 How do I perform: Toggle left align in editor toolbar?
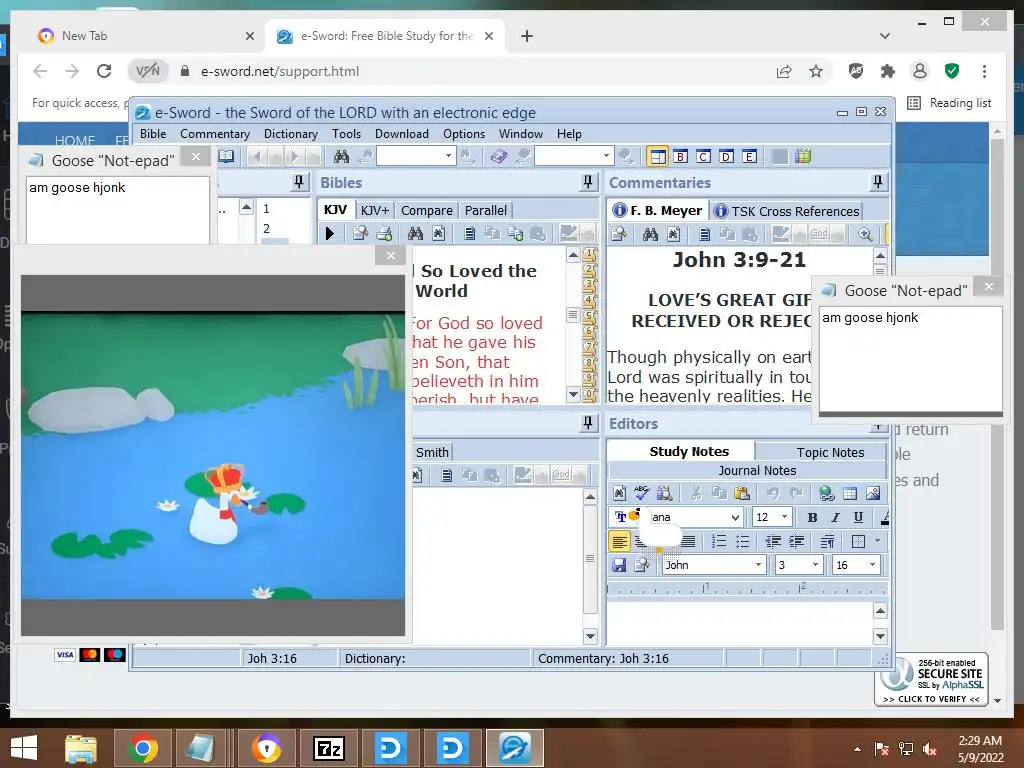(x=619, y=541)
